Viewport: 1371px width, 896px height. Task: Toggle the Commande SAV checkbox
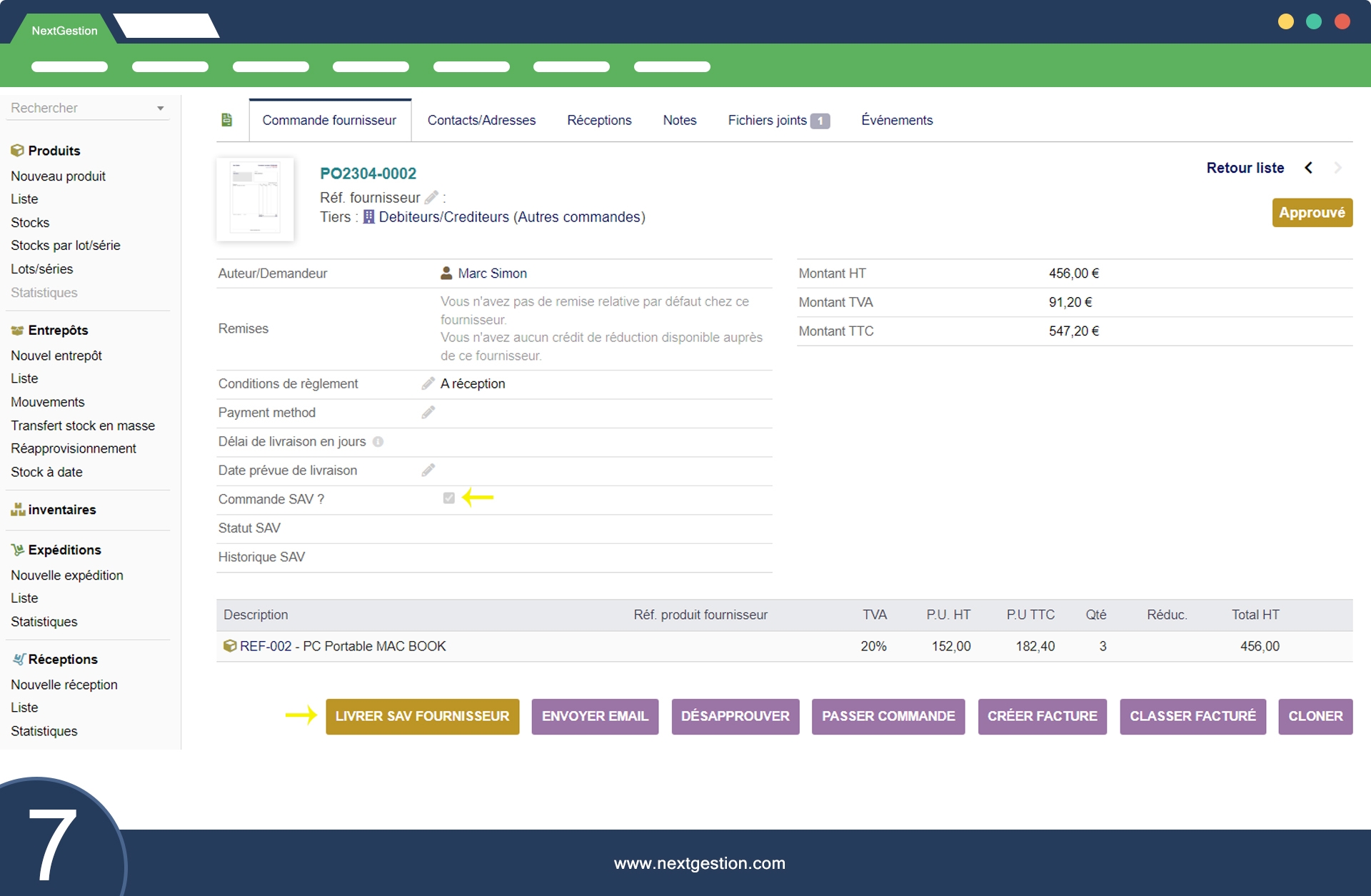coord(448,498)
